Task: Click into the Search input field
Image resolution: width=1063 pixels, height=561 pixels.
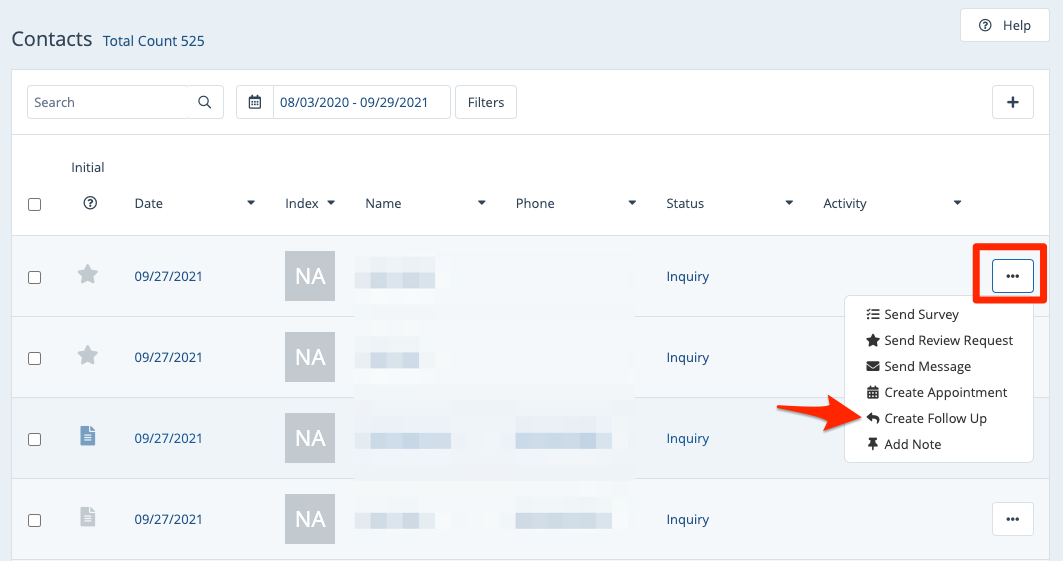Action: (x=108, y=102)
